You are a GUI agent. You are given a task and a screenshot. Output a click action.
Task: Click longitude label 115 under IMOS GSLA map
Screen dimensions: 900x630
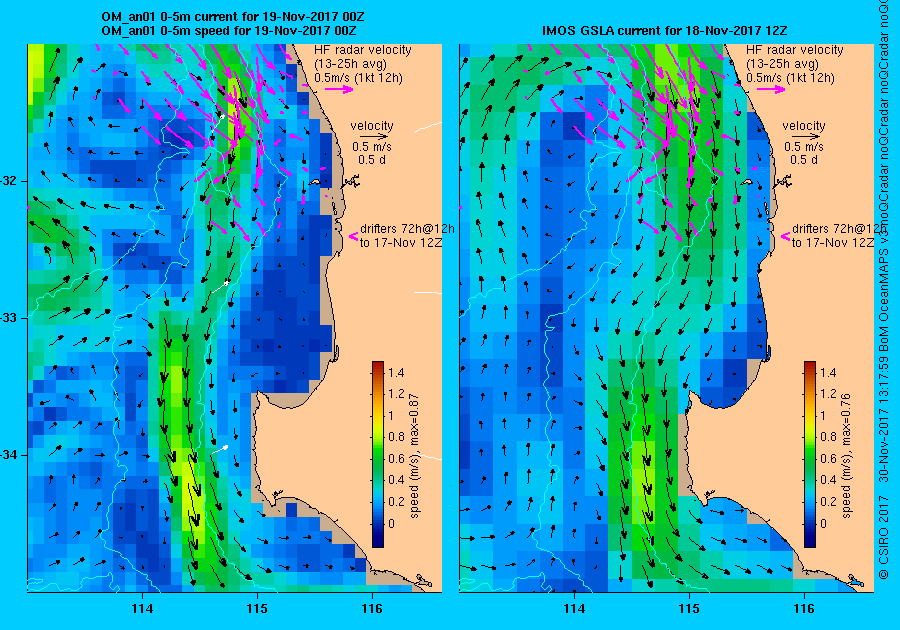click(689, 609)
